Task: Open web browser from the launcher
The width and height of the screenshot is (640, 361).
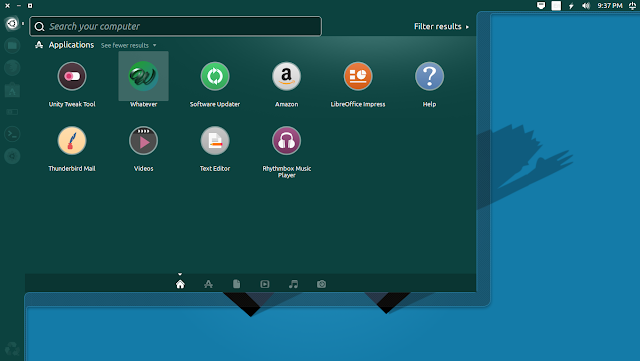Action: coord(12,68)
